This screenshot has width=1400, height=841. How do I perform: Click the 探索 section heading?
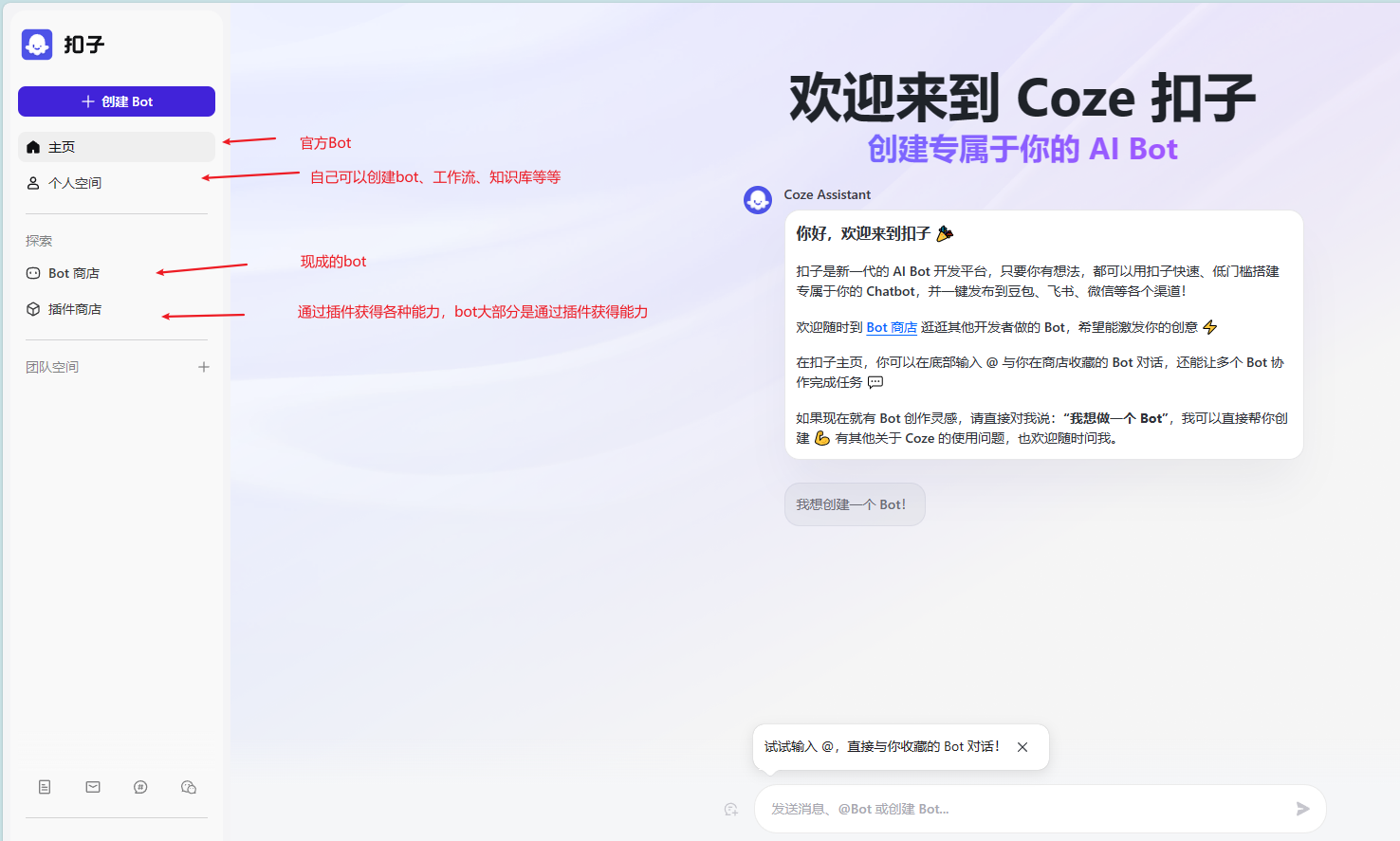pyautogui.click(x=39, y=241)
